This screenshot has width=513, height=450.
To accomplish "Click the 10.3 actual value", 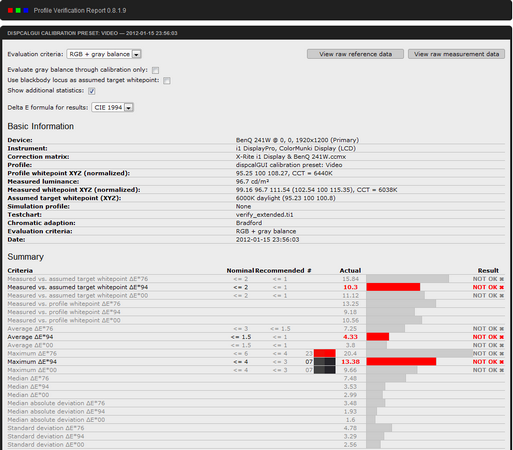I will click(x=350, y=287).
